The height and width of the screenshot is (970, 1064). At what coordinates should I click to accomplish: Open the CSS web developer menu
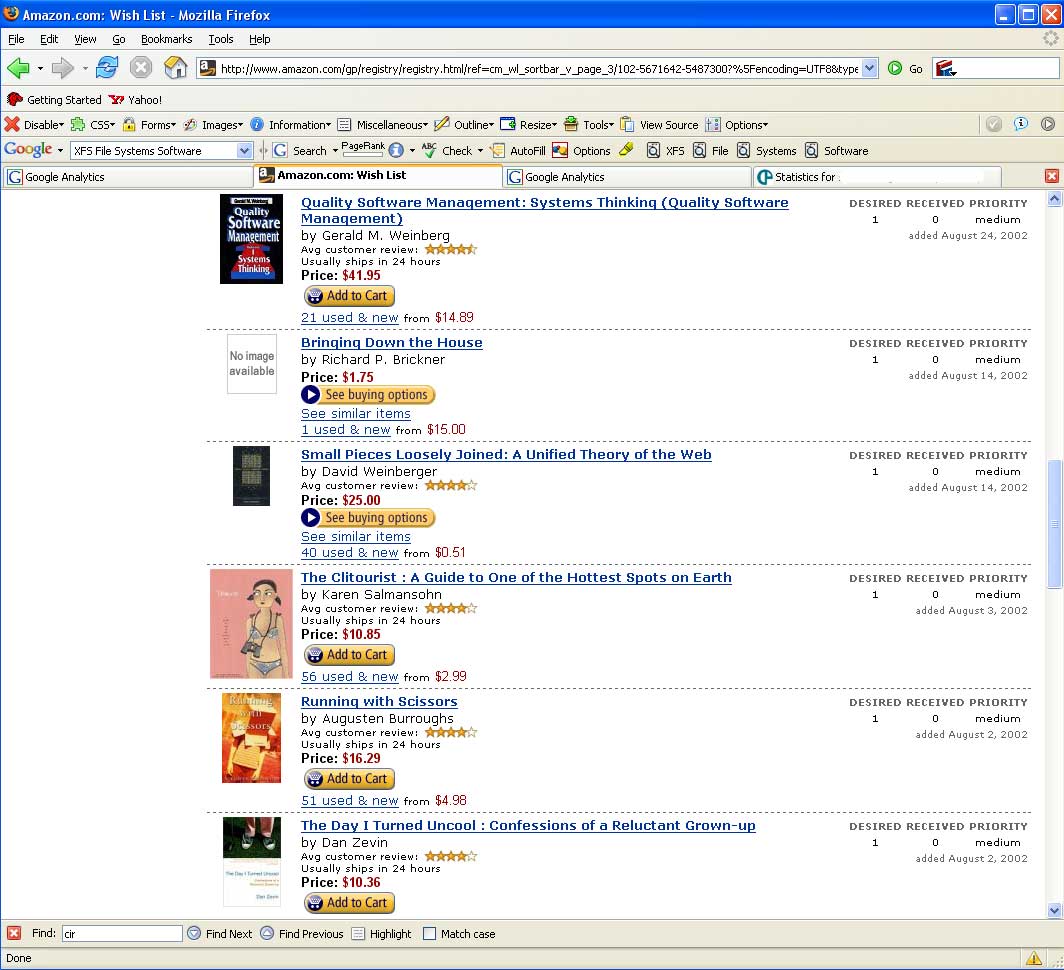tap(94, 125)
